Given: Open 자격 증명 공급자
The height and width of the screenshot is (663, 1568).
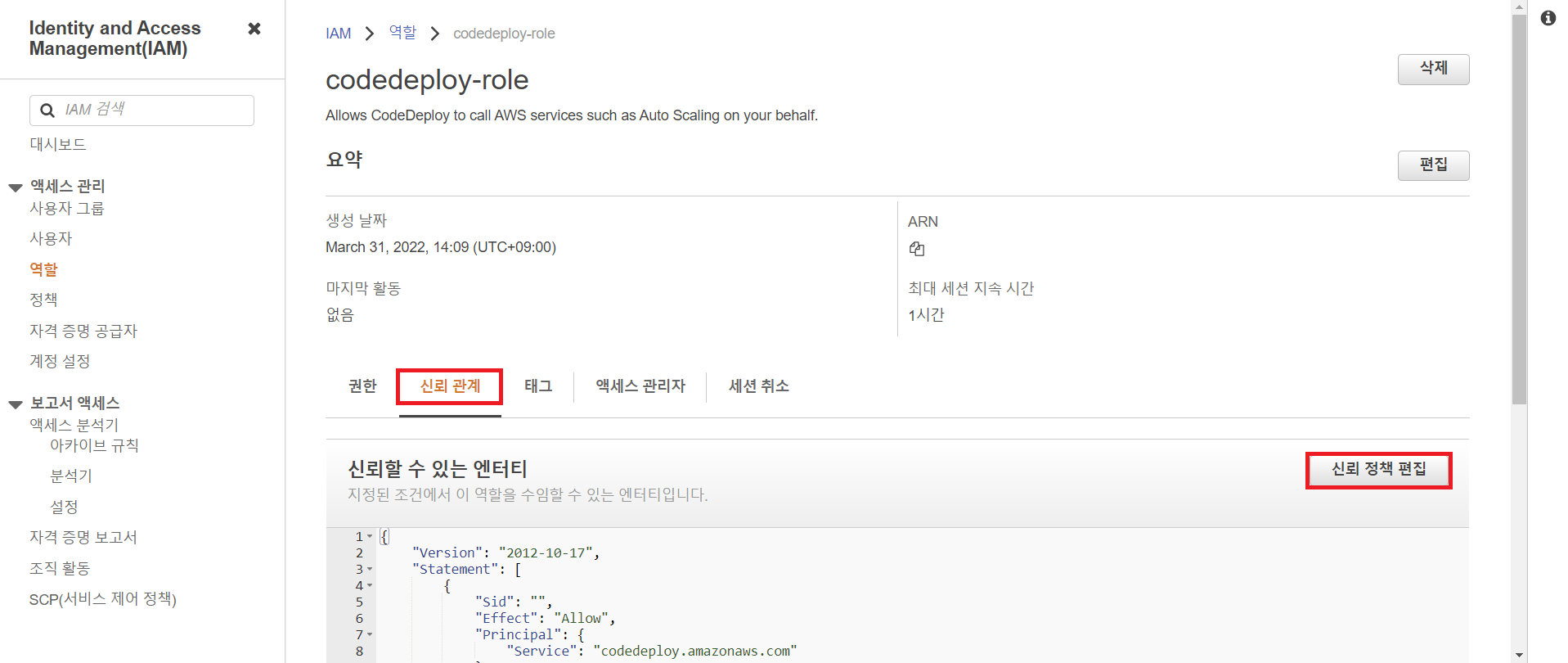Looking at the screenshot, I should [83, 331].
